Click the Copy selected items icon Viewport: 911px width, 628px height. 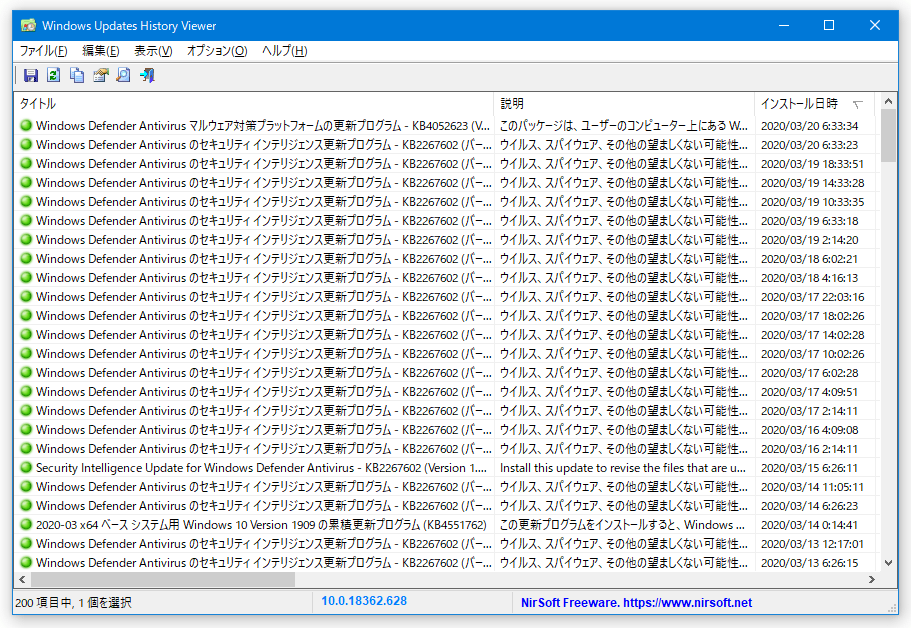point(77,75)
